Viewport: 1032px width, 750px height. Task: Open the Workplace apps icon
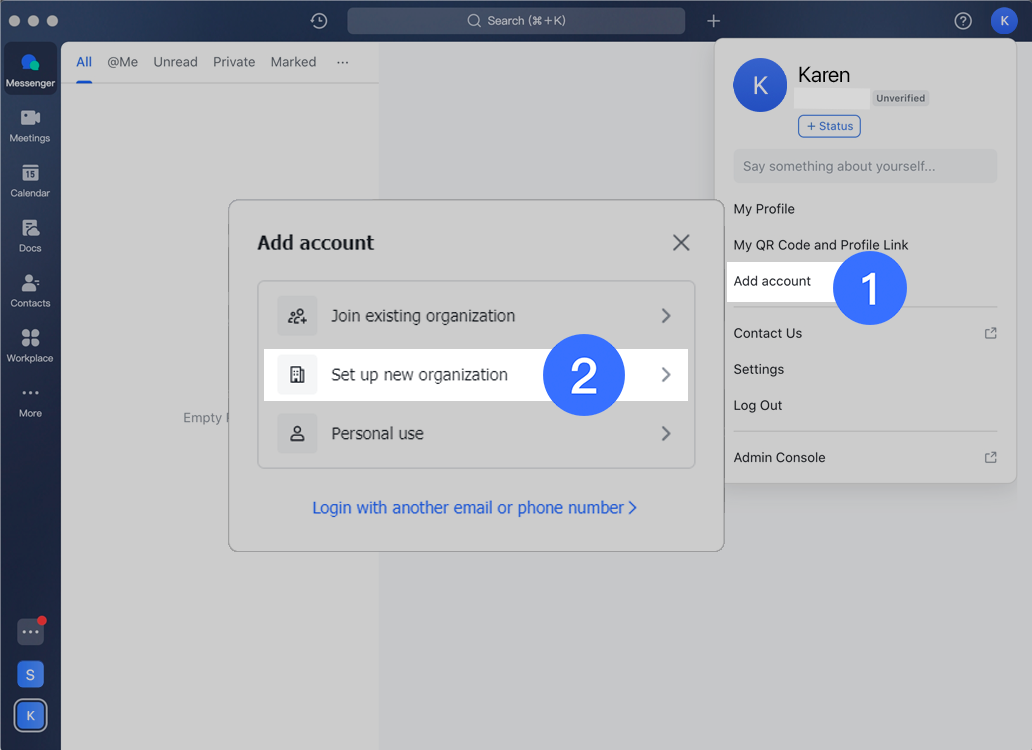[x=30, y=345]
